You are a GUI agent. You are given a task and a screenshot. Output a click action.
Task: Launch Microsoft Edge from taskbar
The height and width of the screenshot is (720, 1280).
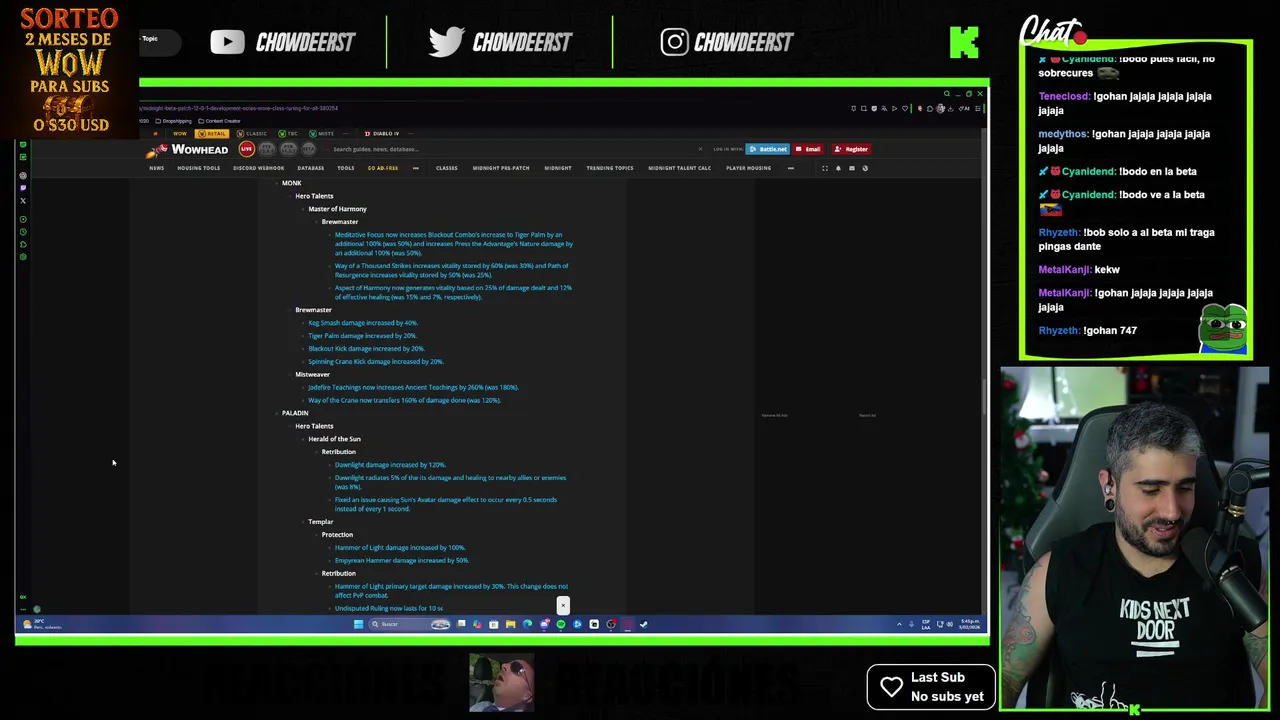(x=528, y=624)
